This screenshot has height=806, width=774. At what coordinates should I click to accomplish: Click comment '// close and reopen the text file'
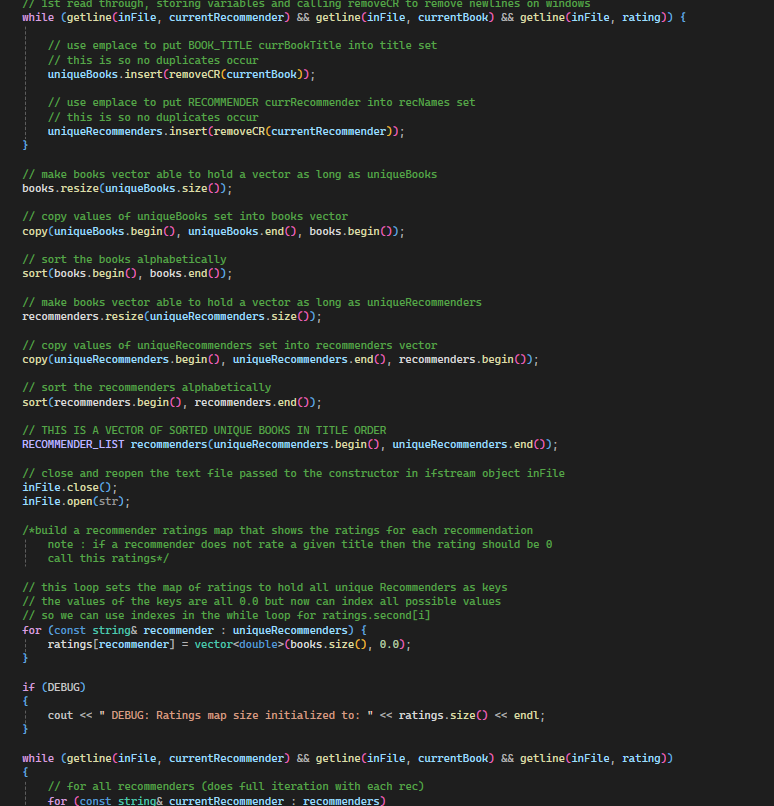tap(293, 473)
